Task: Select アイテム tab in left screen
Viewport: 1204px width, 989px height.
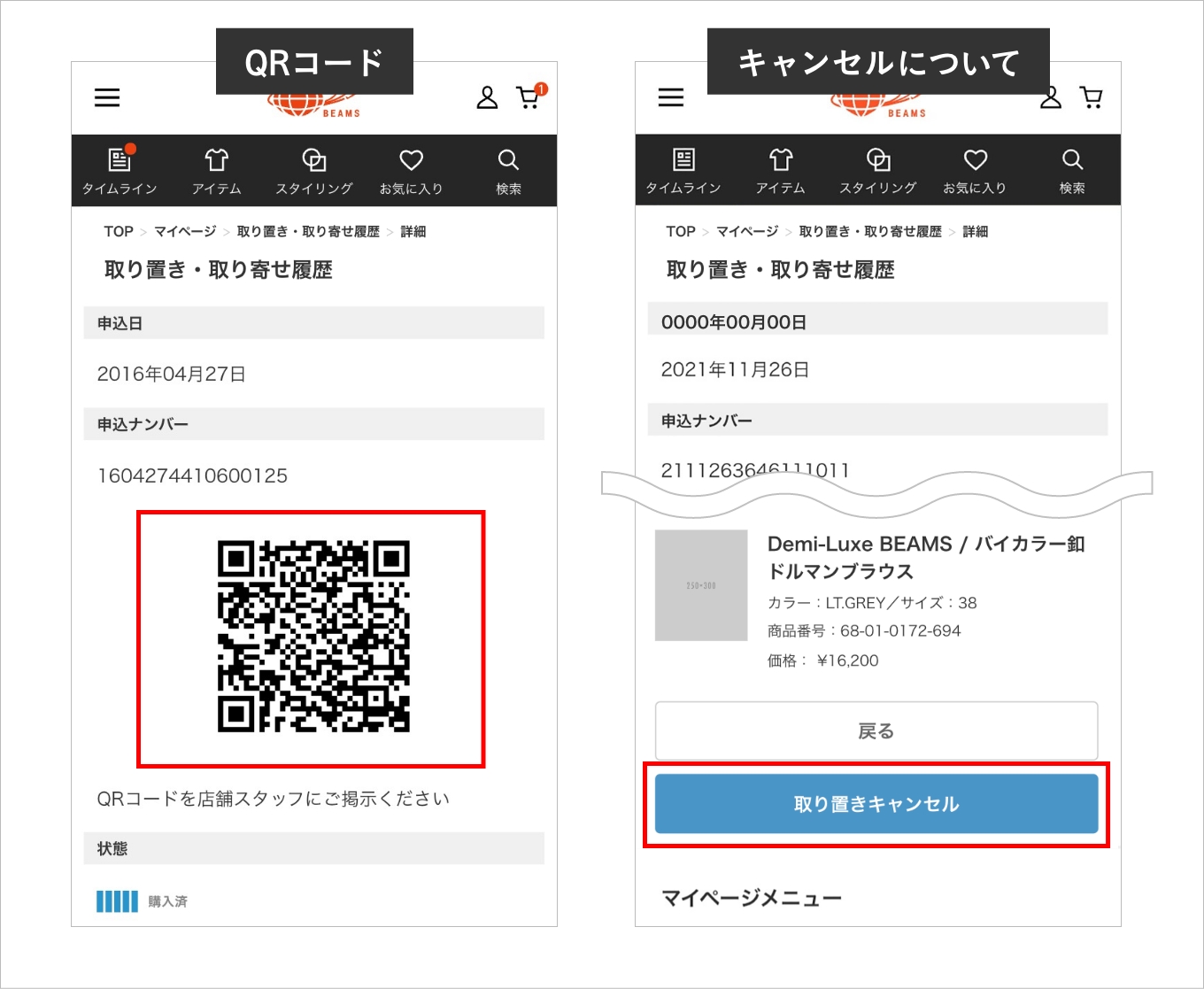Action: [x=217, y=171]
